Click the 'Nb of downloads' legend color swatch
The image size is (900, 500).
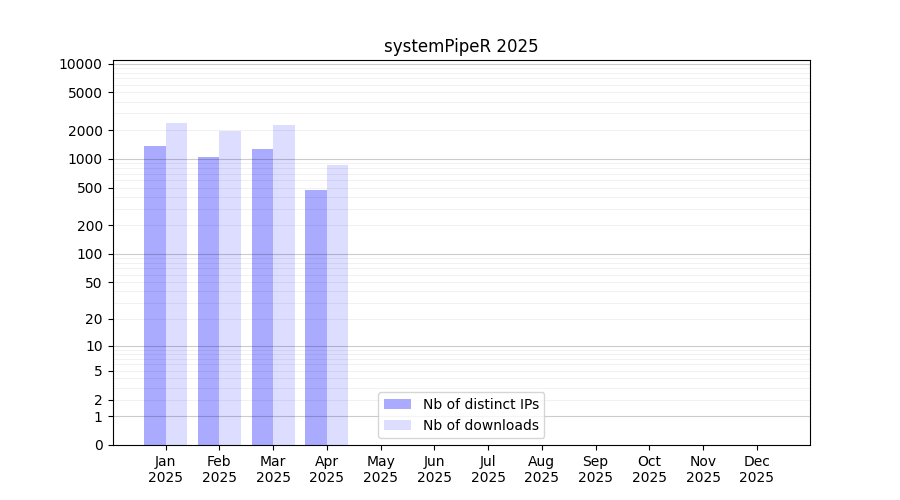pos(397,425)
